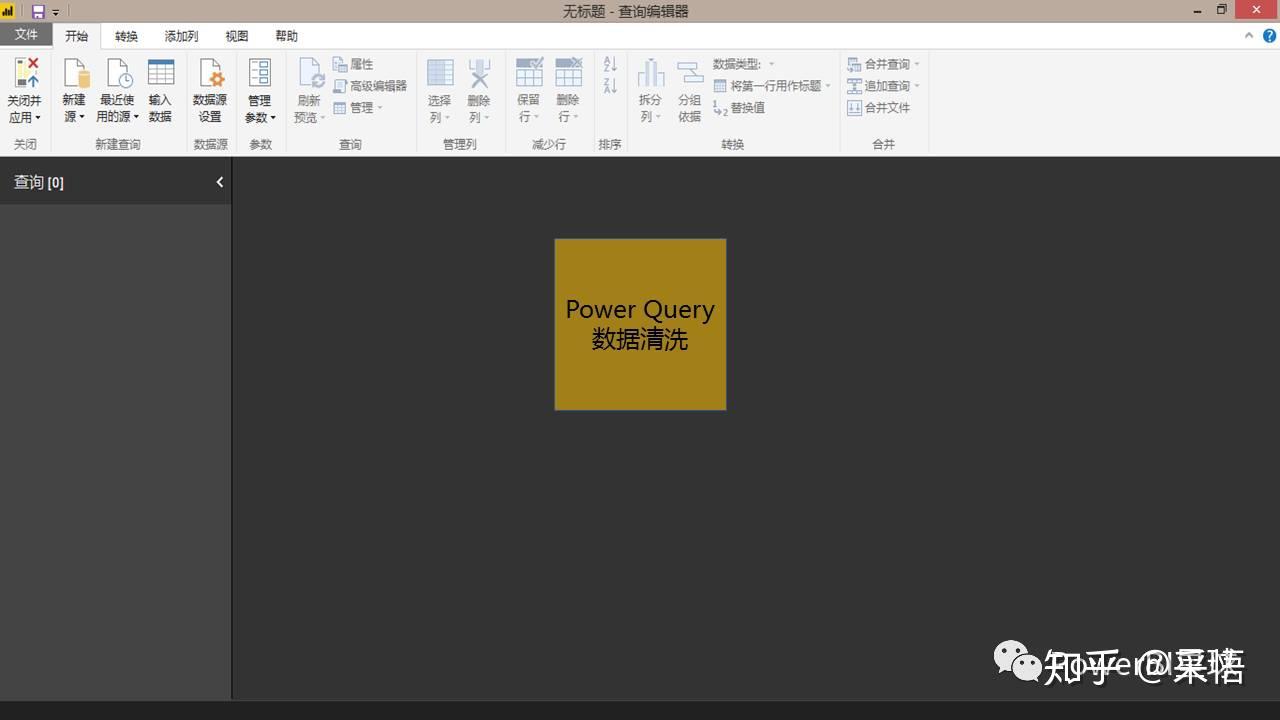The image size is (1280, 720).
Task: Close the 查询编辑器 window
Action: click(x=1257, y=10)
